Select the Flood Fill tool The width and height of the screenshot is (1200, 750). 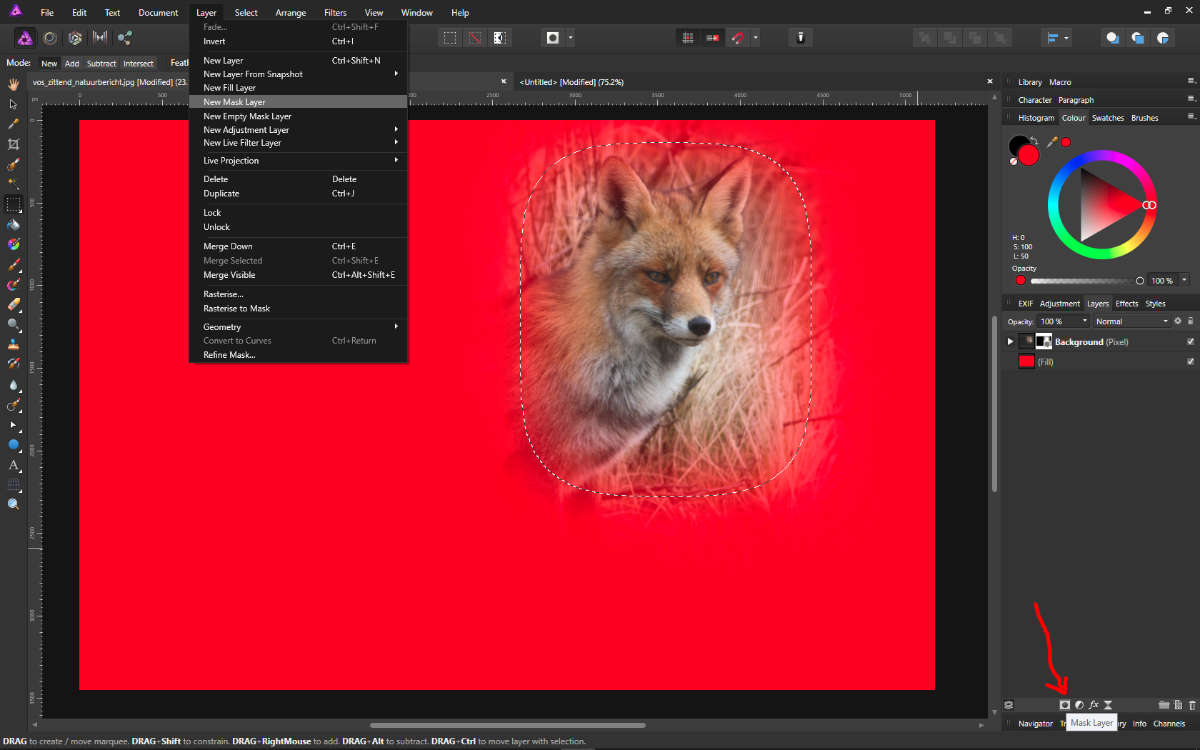(14, 224)
